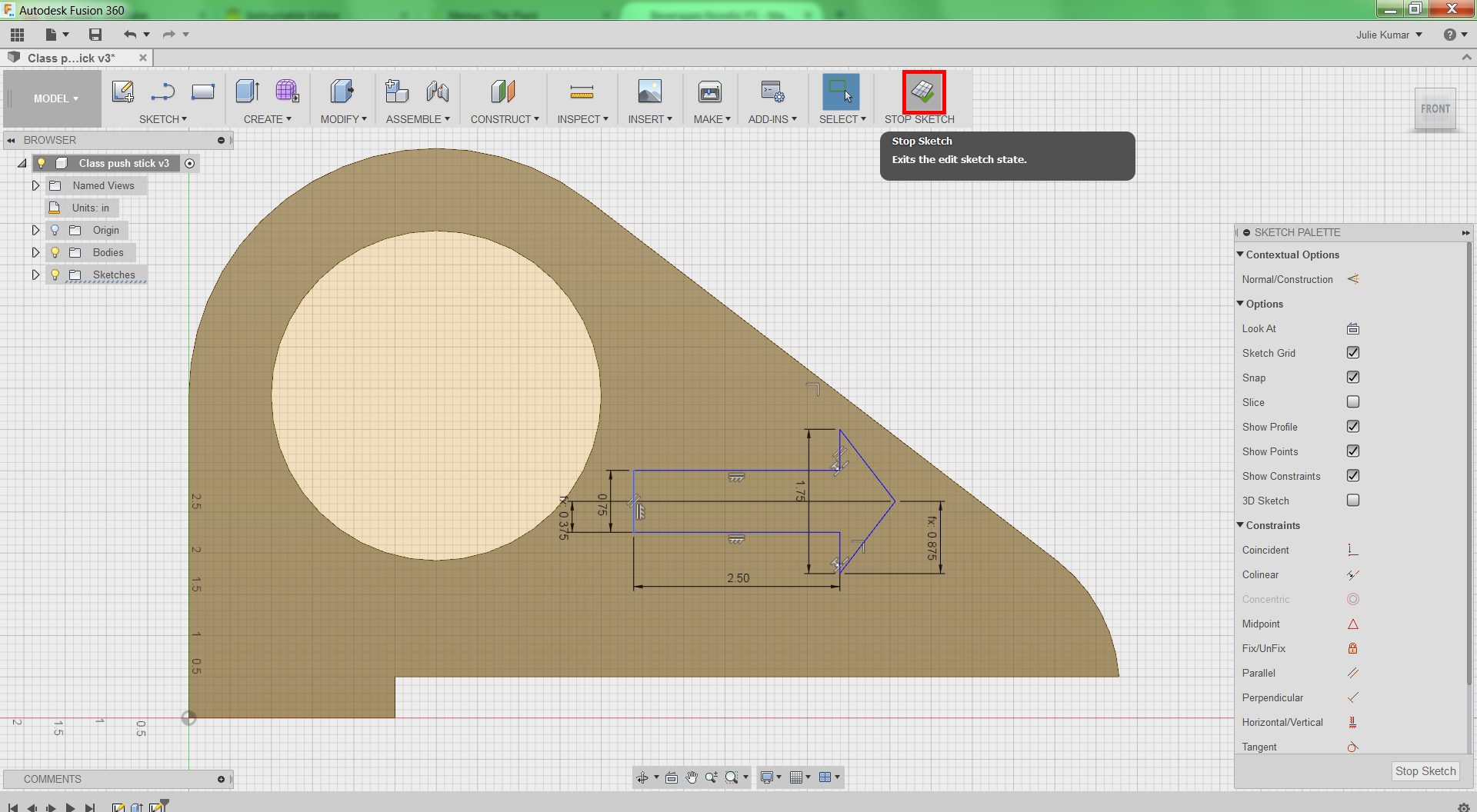
Task: Toggle Bodies folder visibility lightbulb
Action: [x=55, y=252]
